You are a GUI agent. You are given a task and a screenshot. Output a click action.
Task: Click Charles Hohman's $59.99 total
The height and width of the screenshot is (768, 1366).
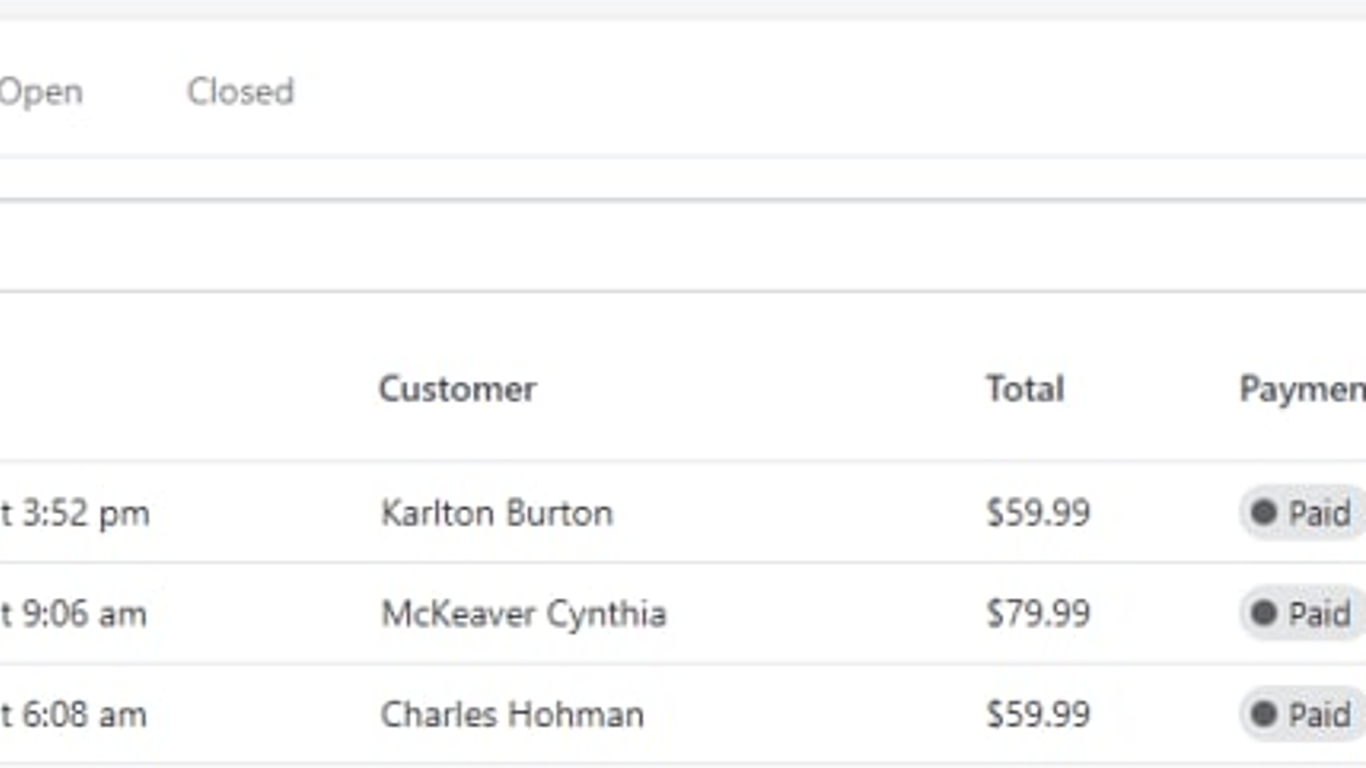coord(1037,715)
